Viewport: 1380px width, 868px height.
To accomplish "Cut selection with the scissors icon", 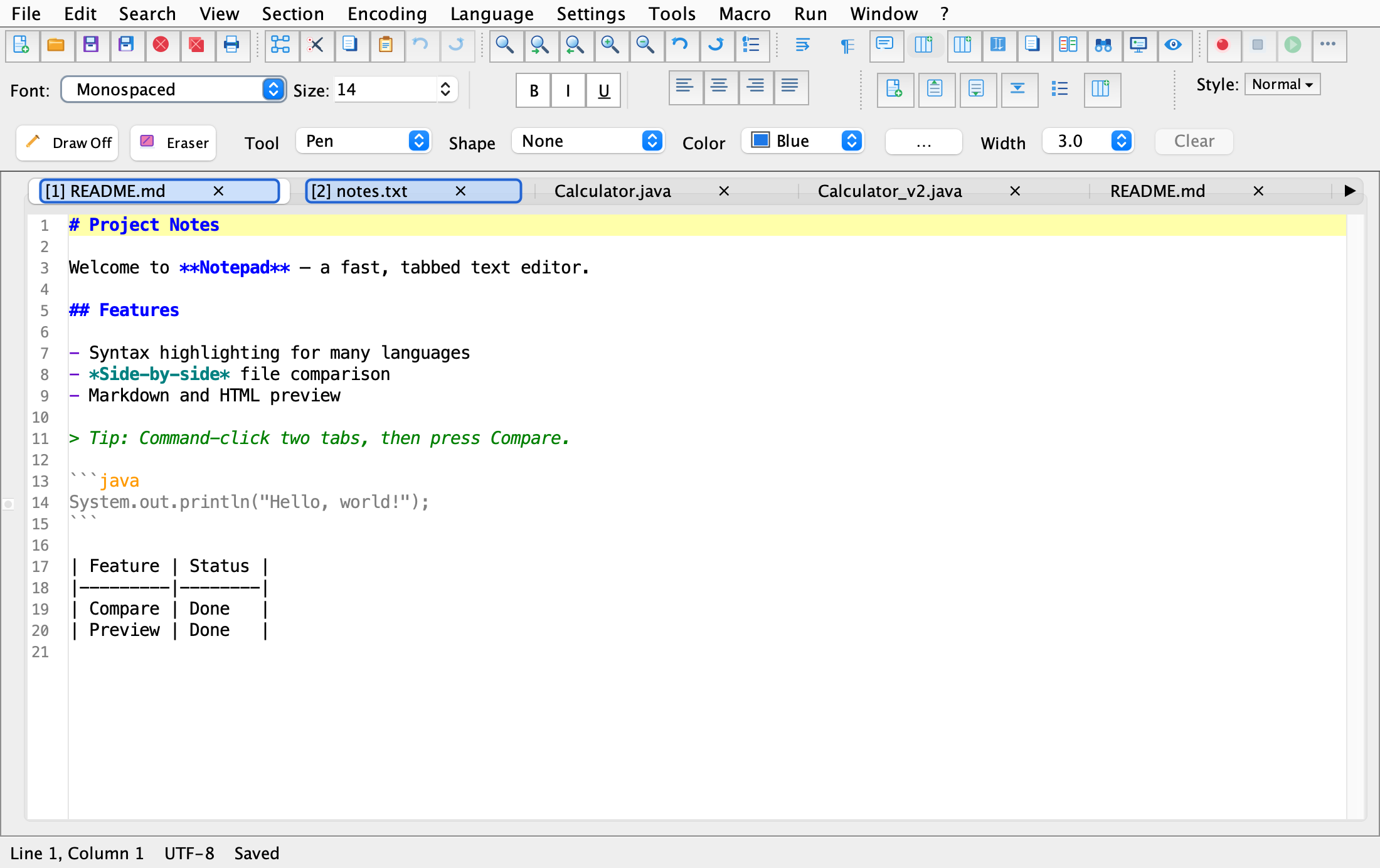I will (x=316, y=45).
